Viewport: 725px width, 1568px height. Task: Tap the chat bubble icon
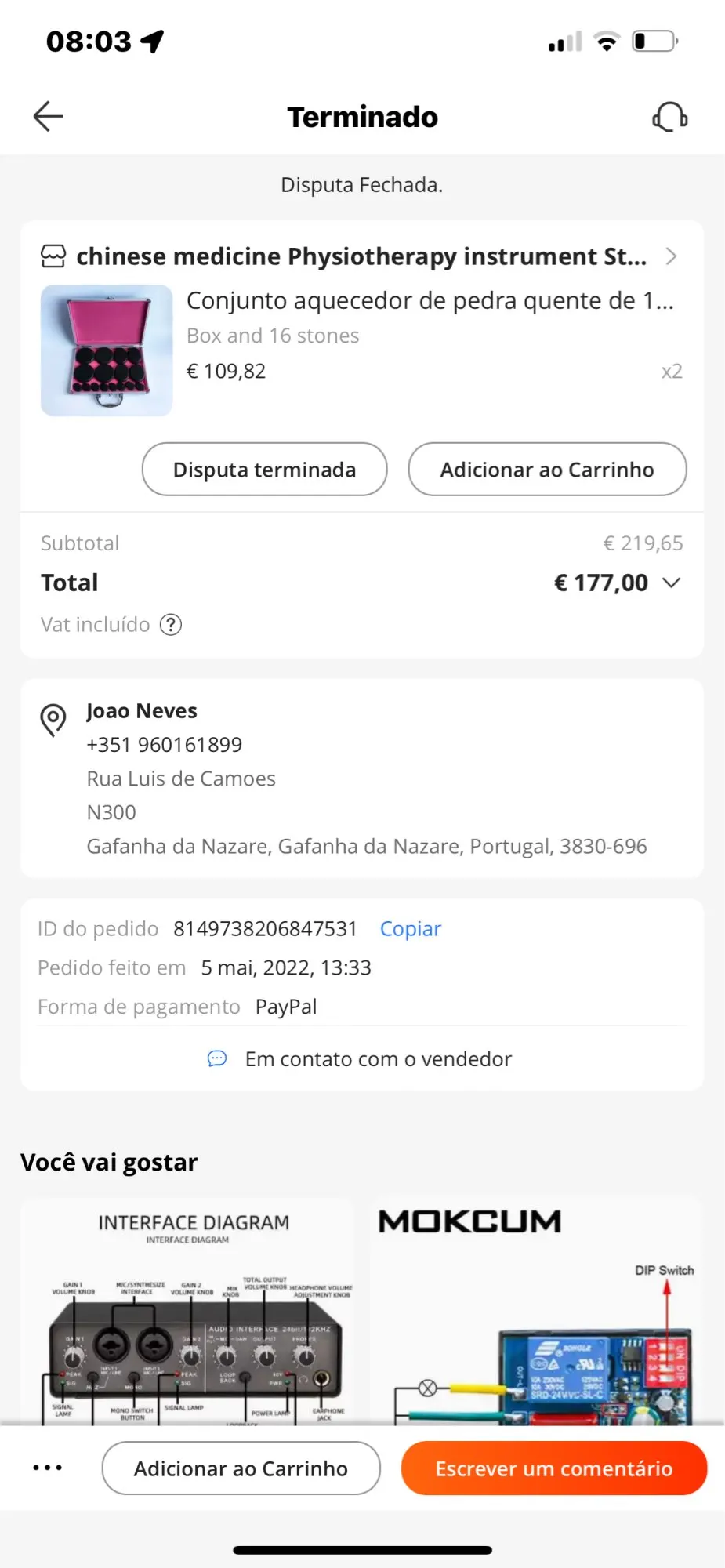217,1059
